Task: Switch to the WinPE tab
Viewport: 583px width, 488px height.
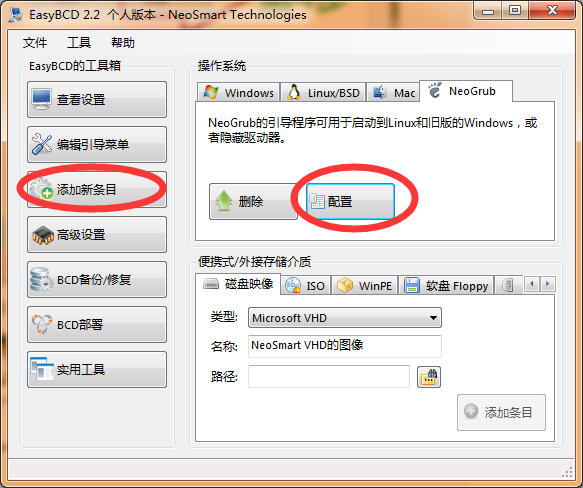Action: [364, 285]
